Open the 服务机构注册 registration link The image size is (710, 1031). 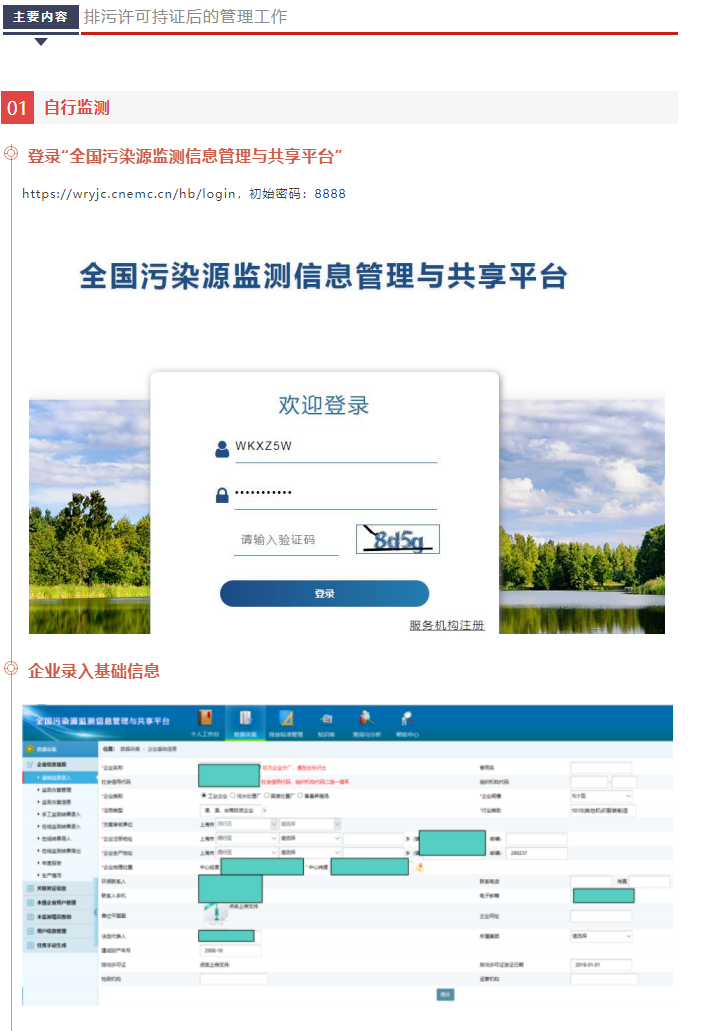click(x=446, y=625)
